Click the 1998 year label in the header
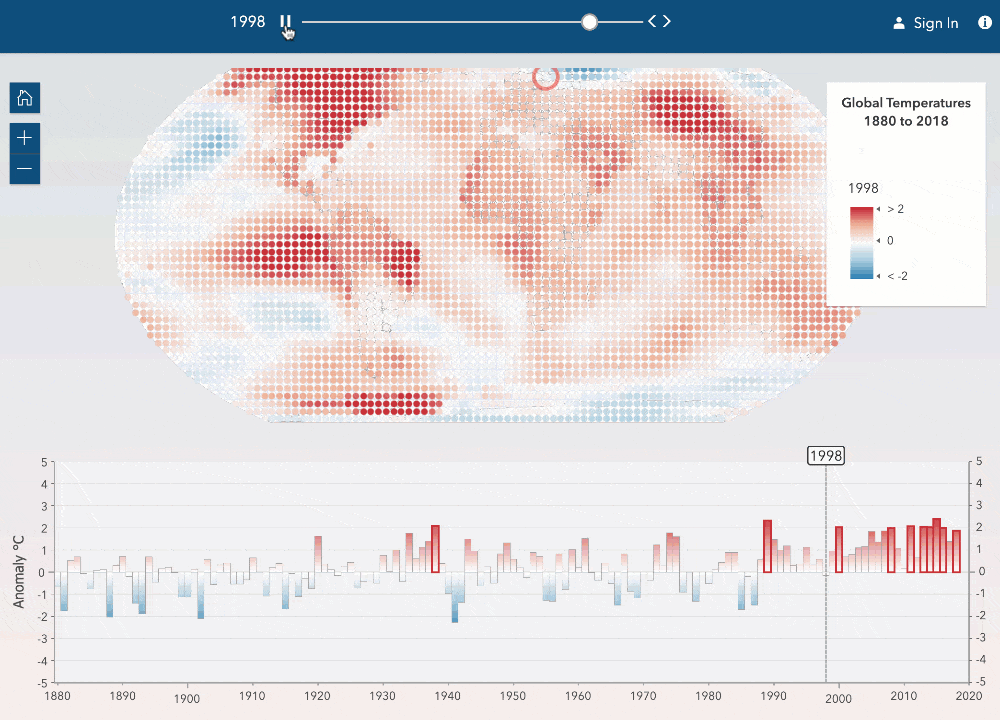This screenshot has width=1000, height=720. (249, 21)
